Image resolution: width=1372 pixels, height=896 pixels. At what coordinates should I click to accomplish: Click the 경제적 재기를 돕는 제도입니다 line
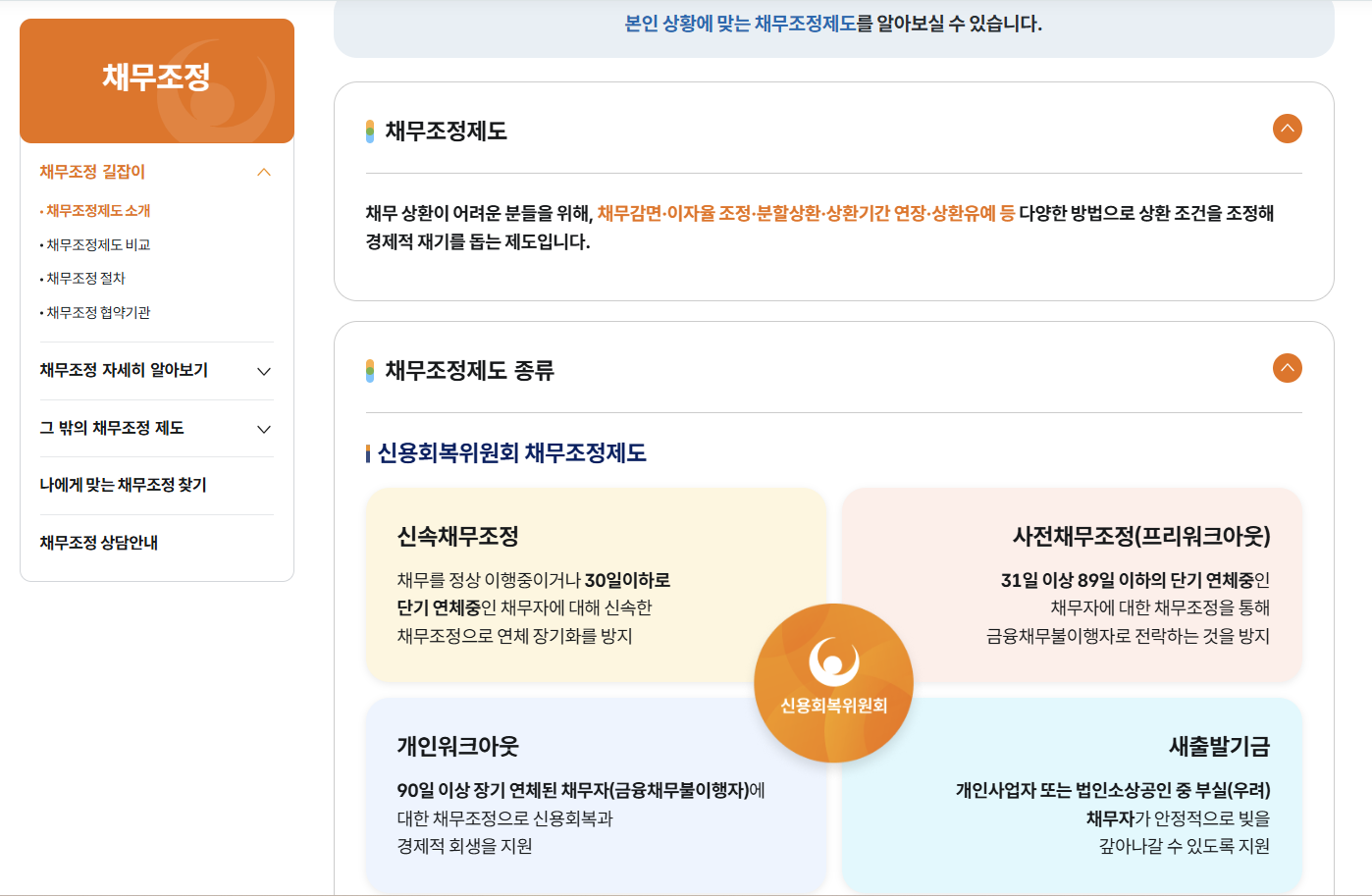478,241
